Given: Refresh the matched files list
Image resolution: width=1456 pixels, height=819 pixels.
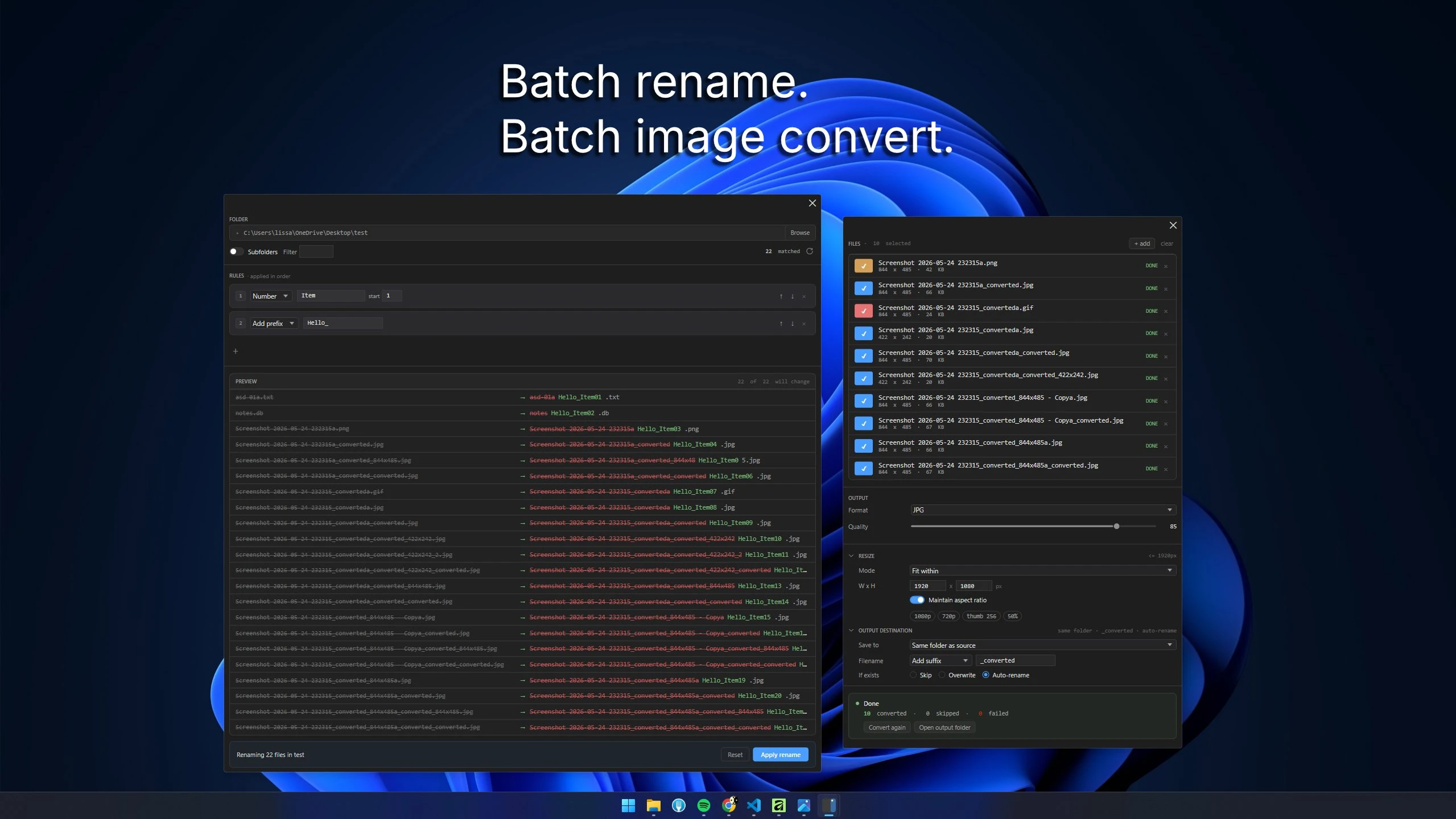Looking at the screenshot, I should [810, 251].
